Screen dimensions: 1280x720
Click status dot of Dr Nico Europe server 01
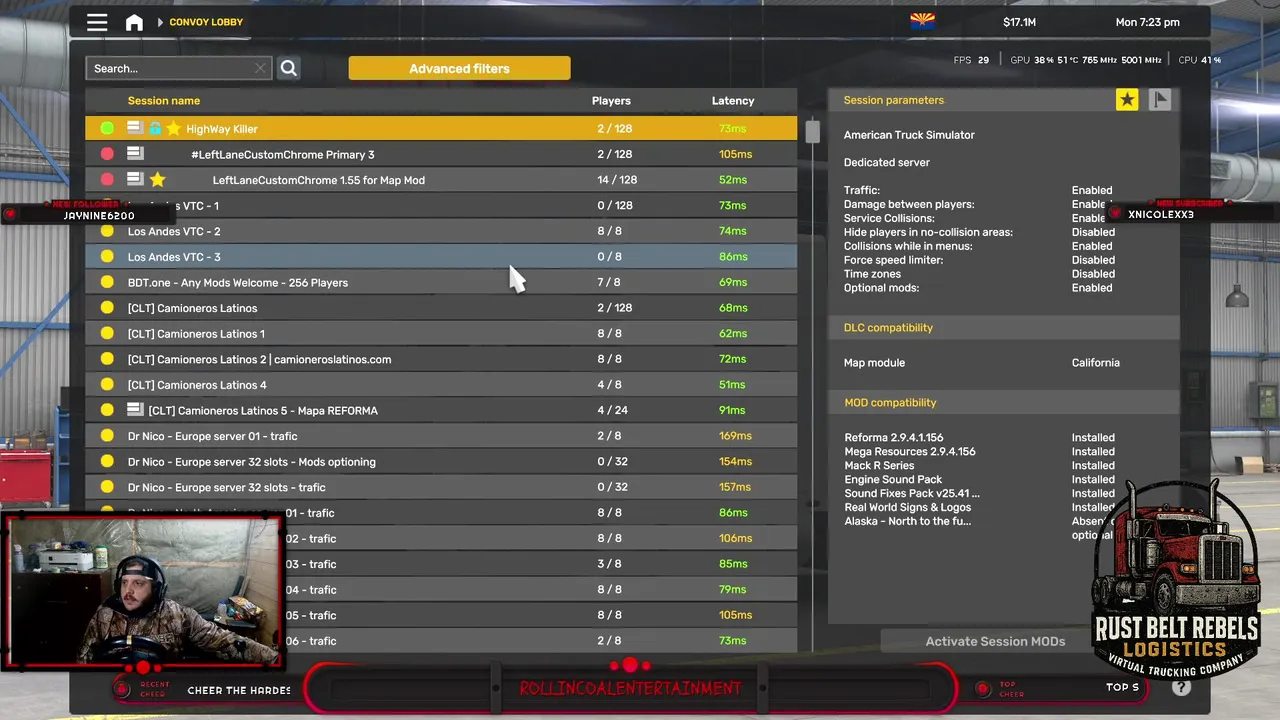click(107, 436)
